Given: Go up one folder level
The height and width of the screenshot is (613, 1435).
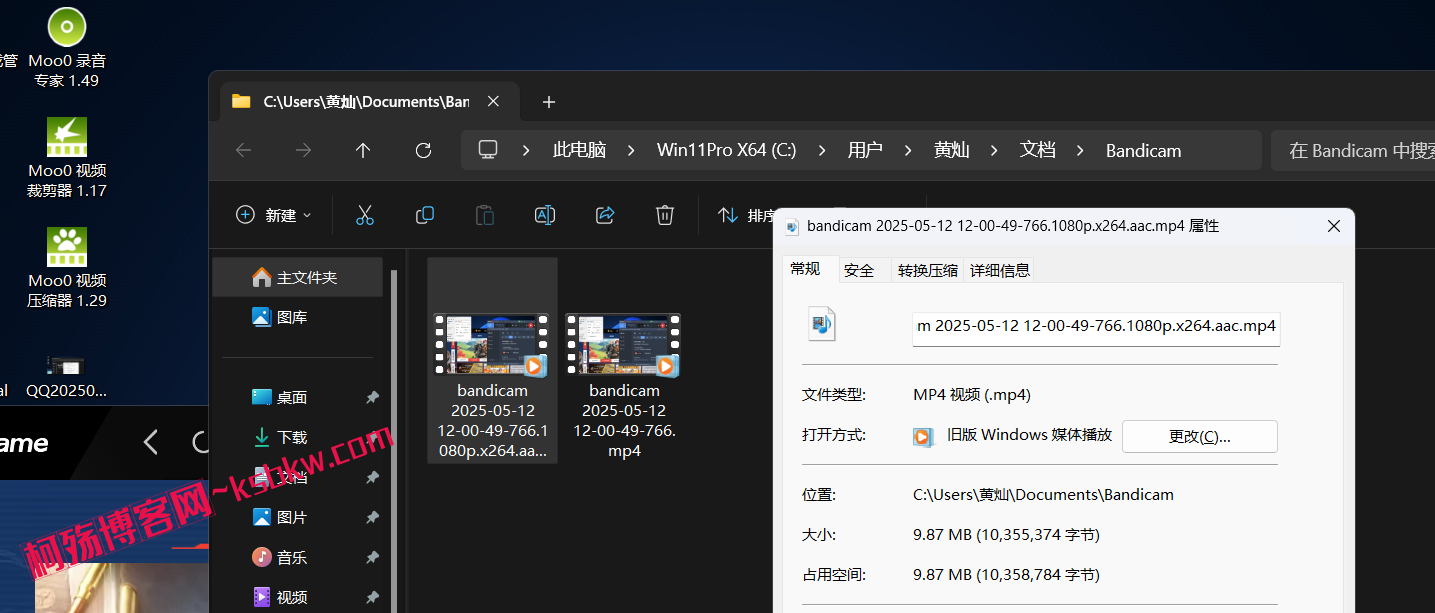Looking at the screenshot, I should (363, 150).
